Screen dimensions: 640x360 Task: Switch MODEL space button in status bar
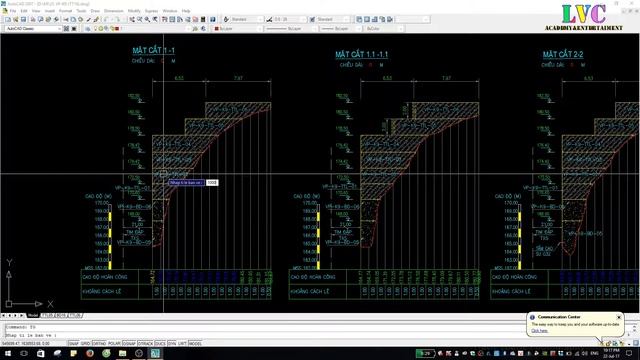(195, 343)
